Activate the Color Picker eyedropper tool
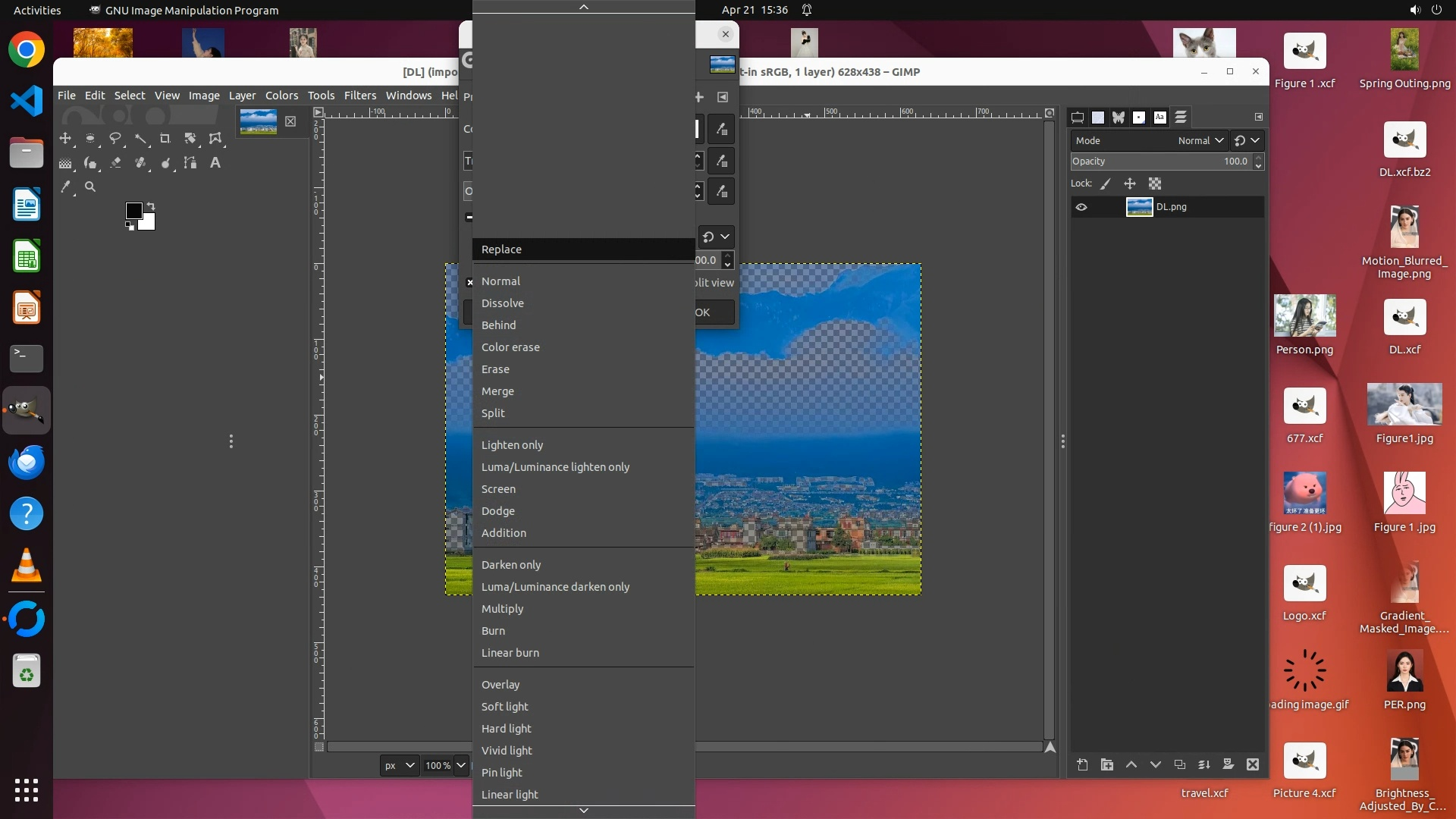The width and height of the screenshot is (1456, 819). click(x=66, y=187)
